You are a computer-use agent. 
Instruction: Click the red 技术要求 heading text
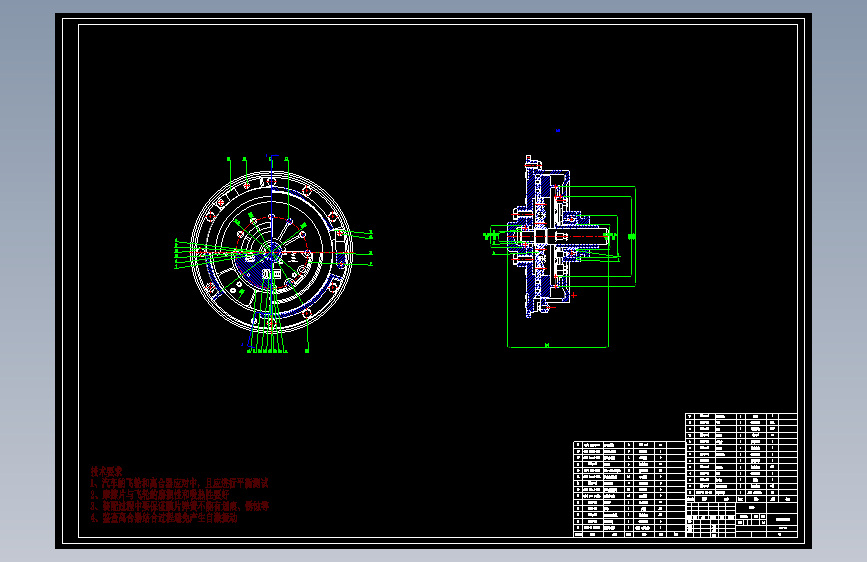pyautogui.click(x=107, y=471)
